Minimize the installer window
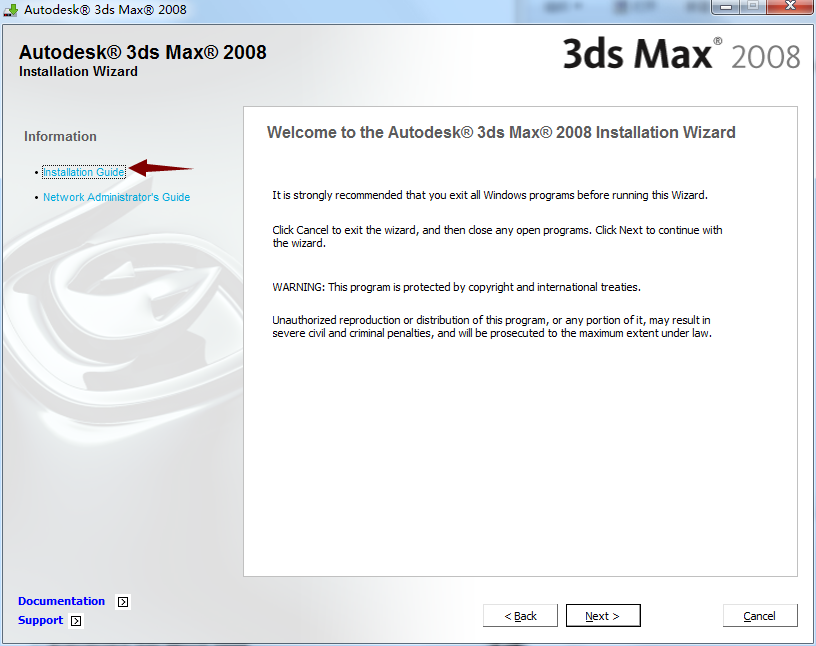816x646 pixels. (x=726, y=7)
